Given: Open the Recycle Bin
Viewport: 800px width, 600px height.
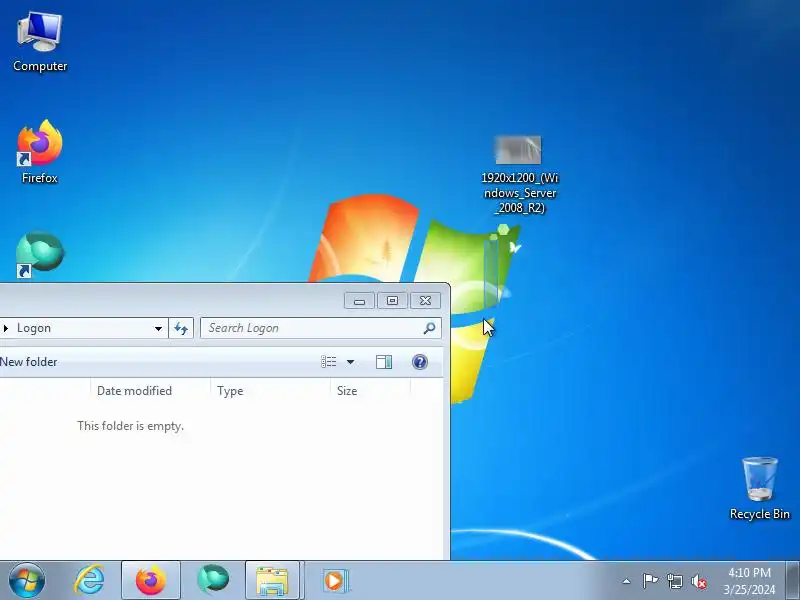Looking at the screenshot, I should 760,489.
